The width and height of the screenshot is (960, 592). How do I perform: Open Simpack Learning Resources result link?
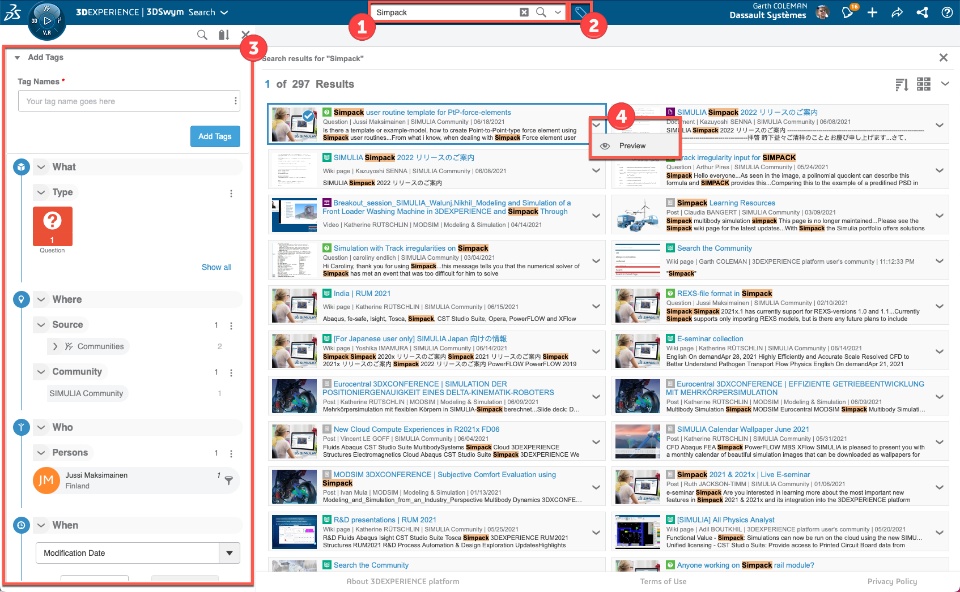tap(726, 203)
